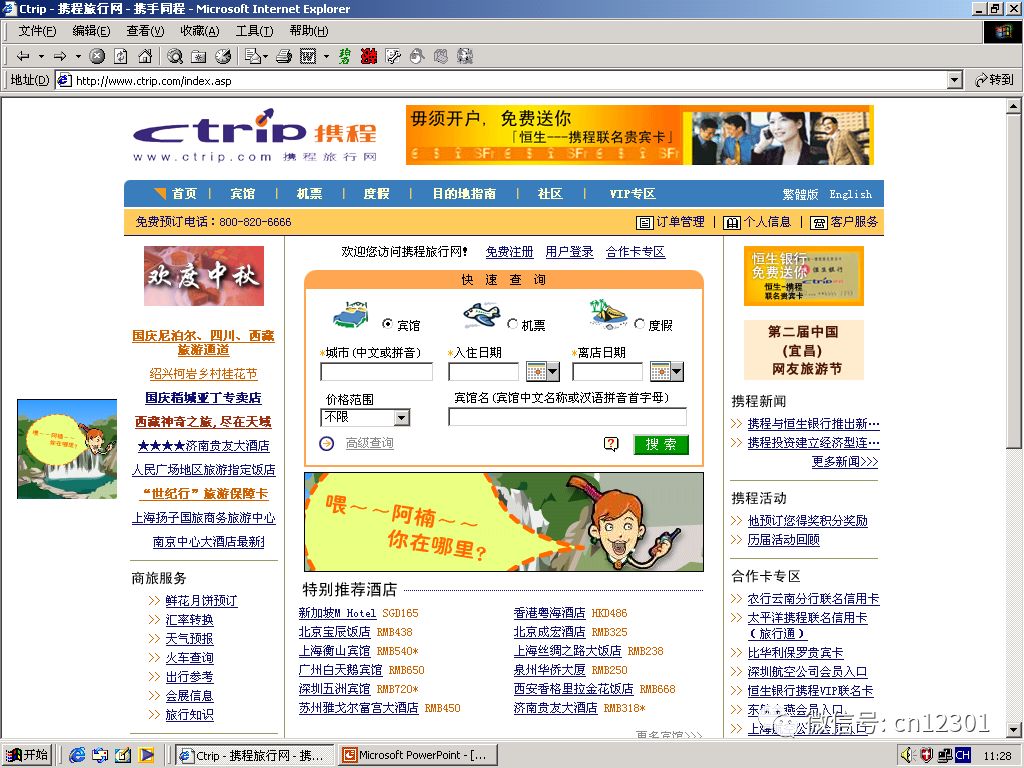
Task: Click 个人信息 book icon
Action: pos(732,223)
